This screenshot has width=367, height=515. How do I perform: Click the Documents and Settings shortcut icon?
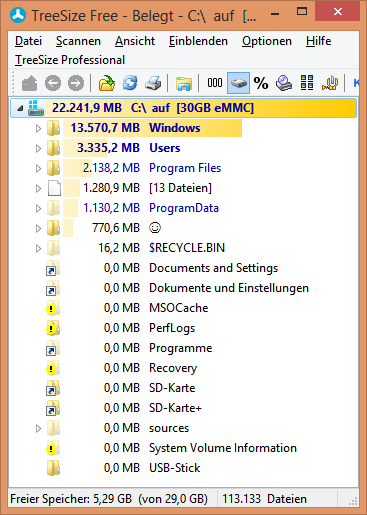(53, 268)
